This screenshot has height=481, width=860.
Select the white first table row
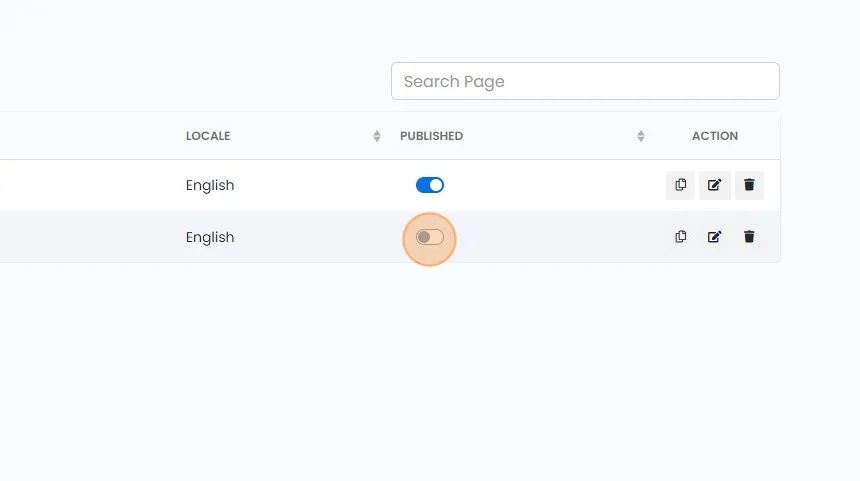point(390,185)
